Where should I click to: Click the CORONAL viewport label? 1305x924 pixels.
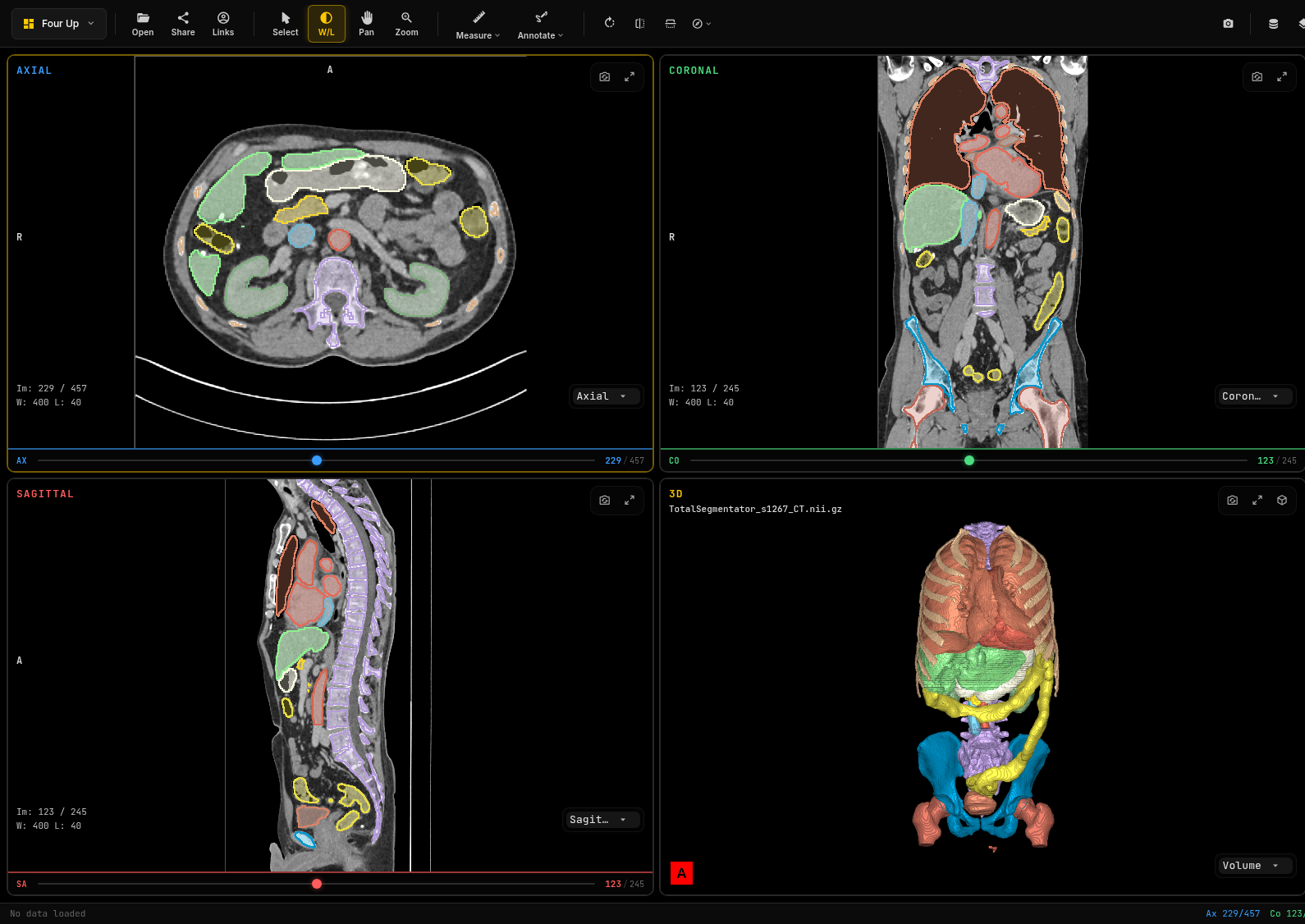pyautogui.click(x=694, y=71)
